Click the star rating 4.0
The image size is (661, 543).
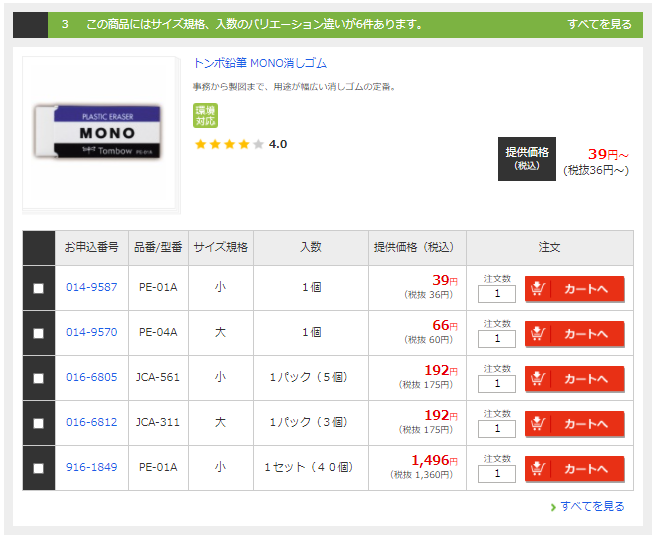click(241, 145)
